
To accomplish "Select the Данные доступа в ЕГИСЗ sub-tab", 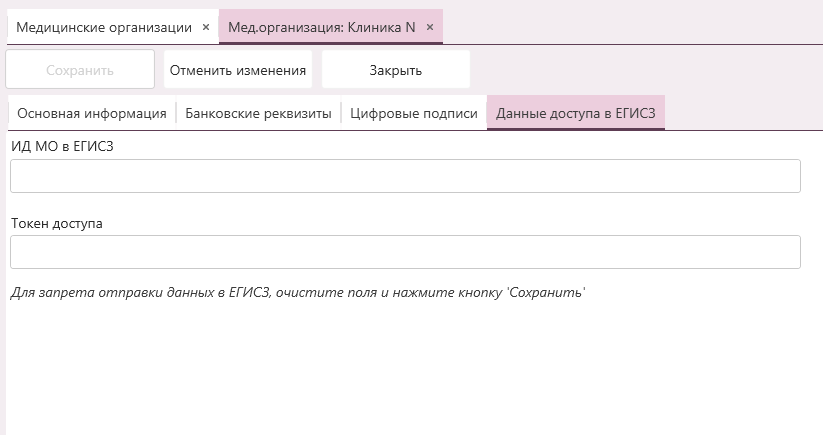I will point(576,113).
